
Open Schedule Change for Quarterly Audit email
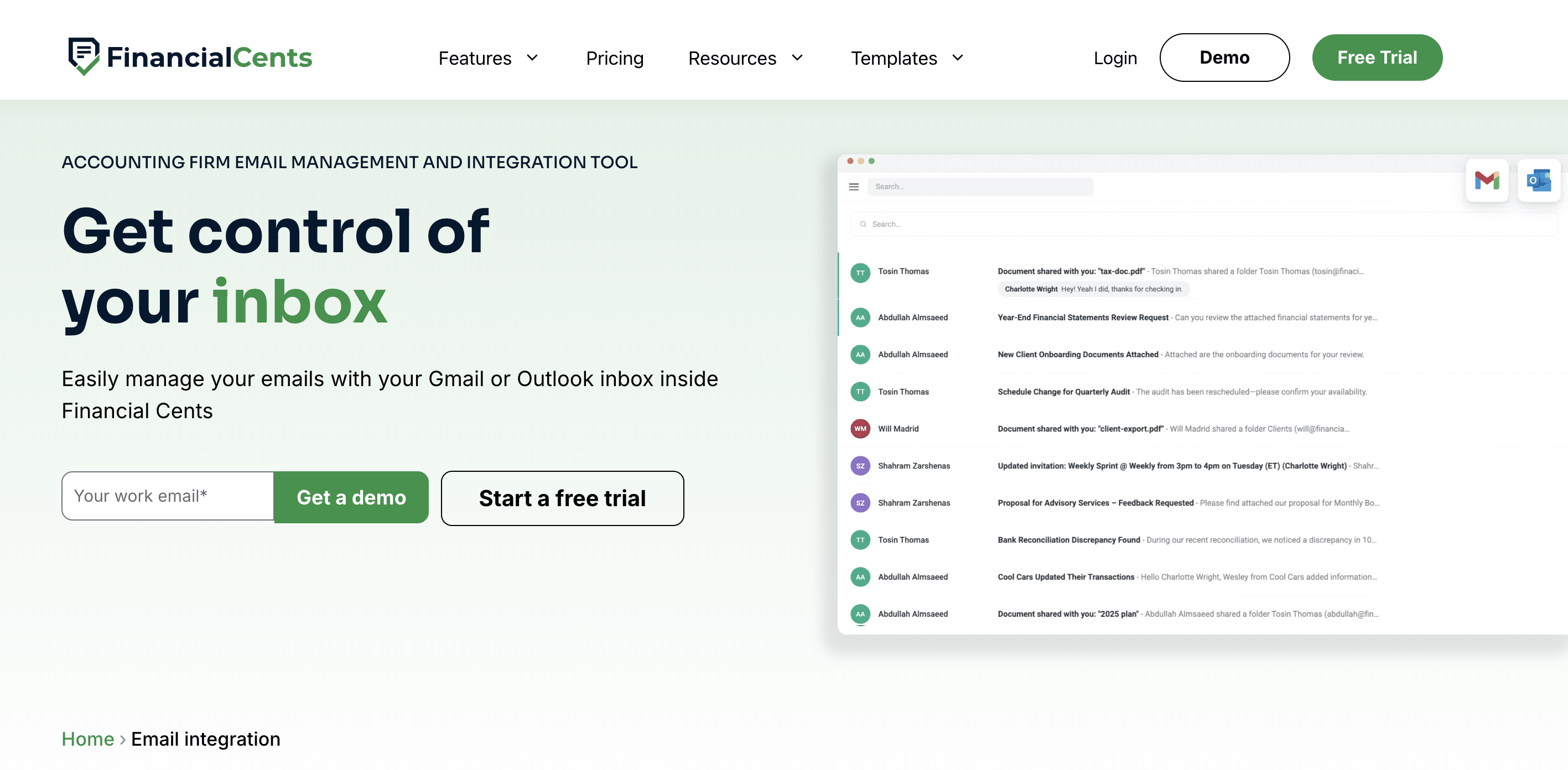(1063, 392)
